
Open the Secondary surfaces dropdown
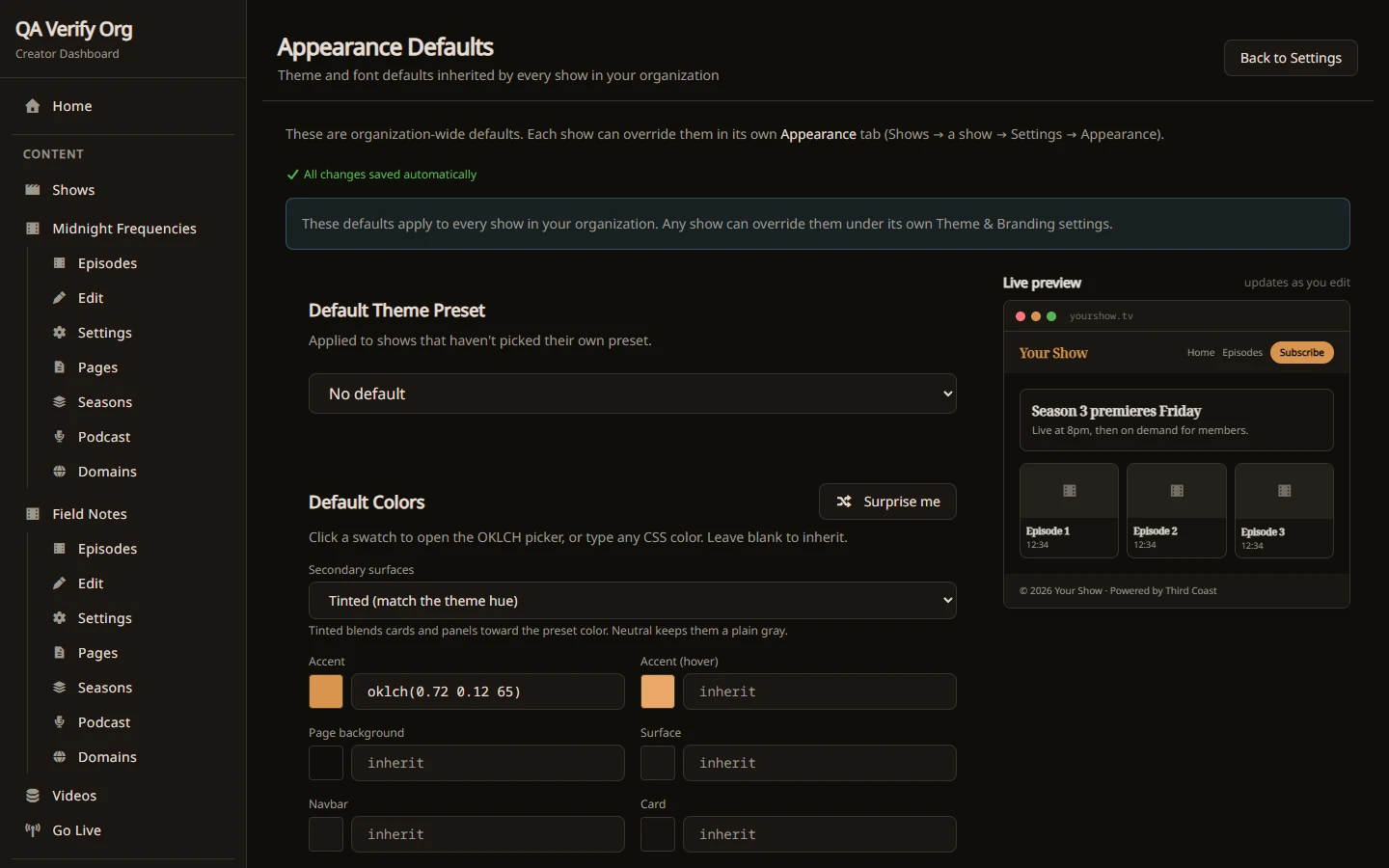[633, 601]
